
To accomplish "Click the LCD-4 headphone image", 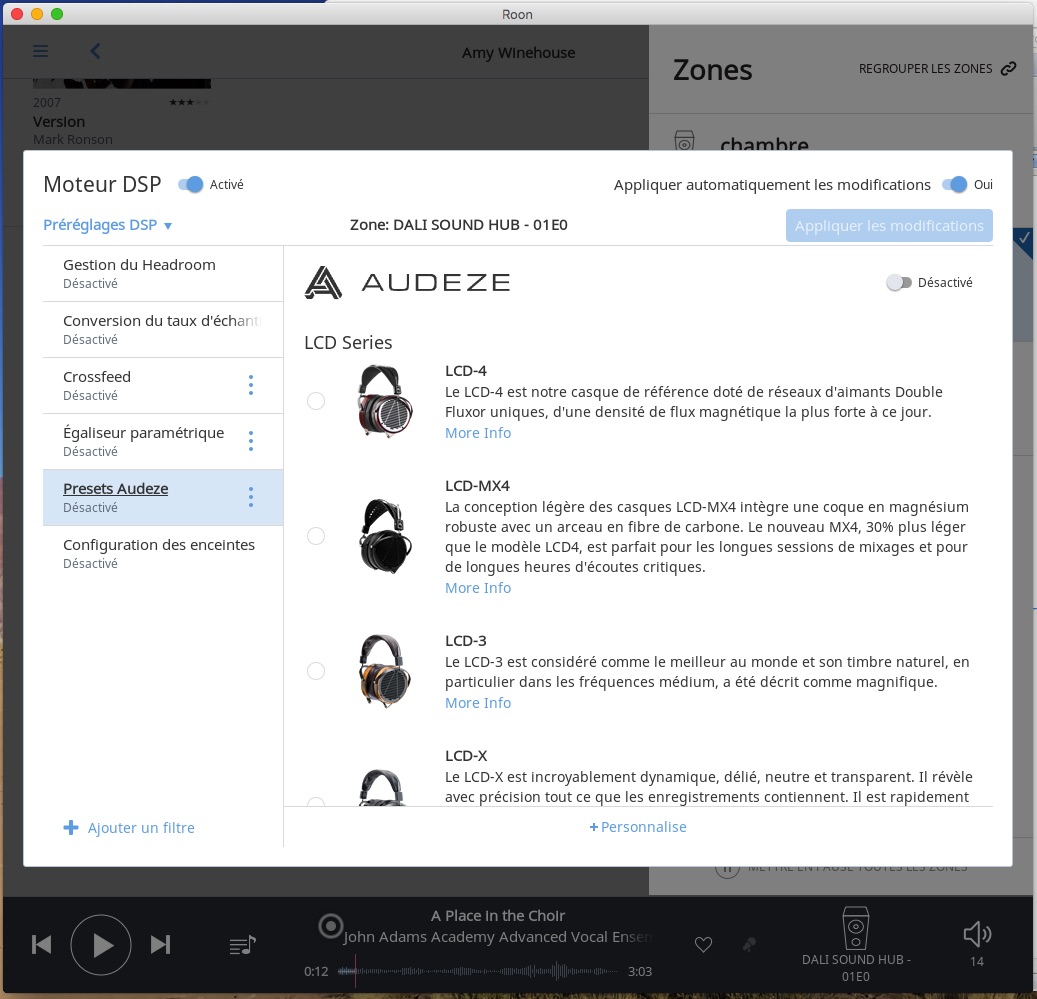I will [x=385, y=401].
